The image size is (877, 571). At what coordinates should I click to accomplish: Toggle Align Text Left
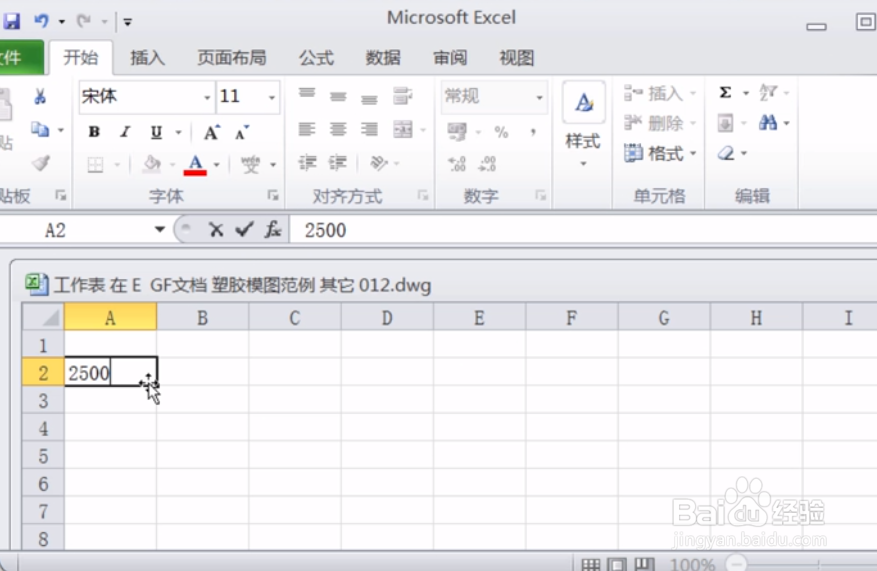click(x=307, y=130)
